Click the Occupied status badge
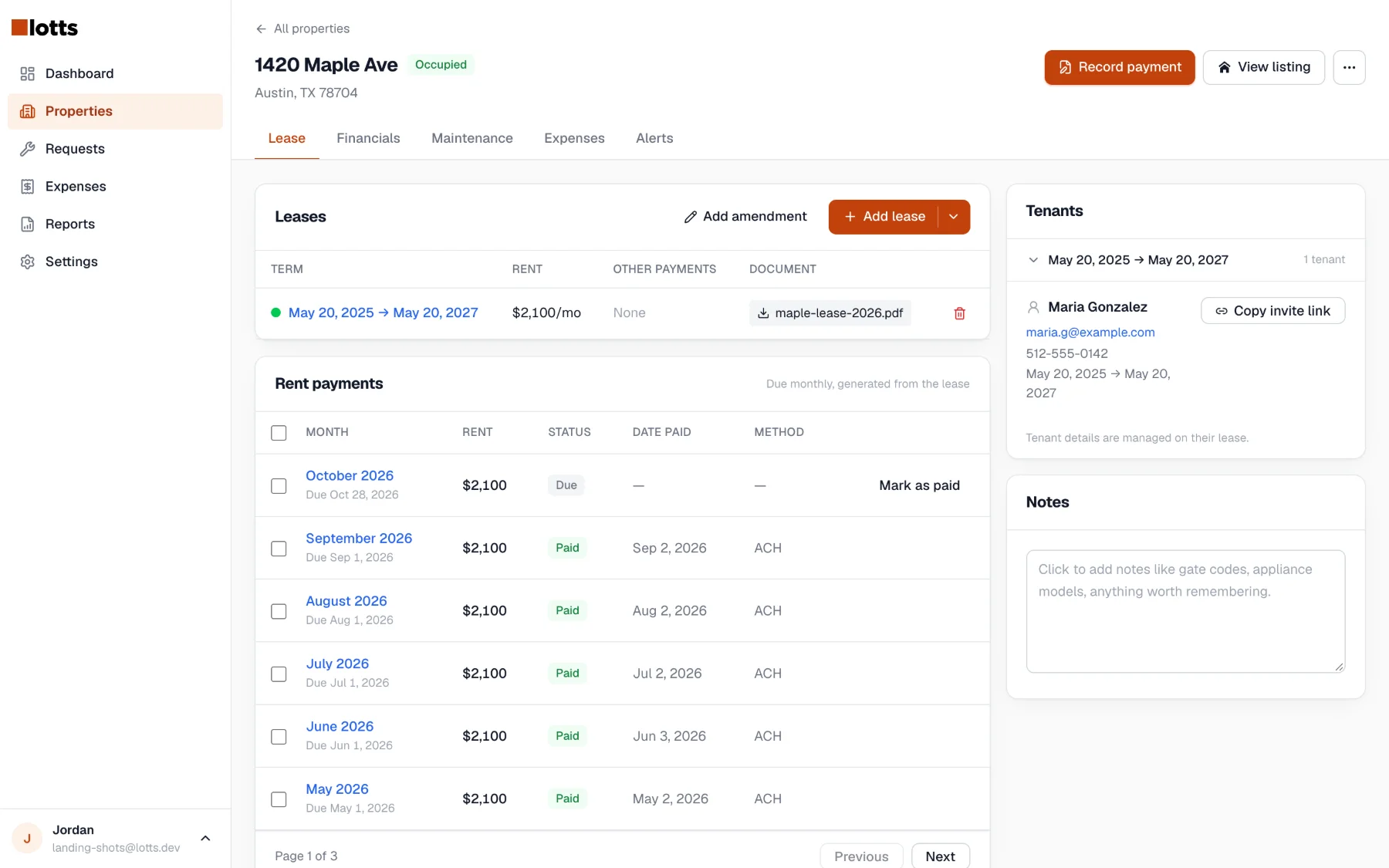Image resolution: width=1389 pixels, height=868 pixels. coord(441,65)
